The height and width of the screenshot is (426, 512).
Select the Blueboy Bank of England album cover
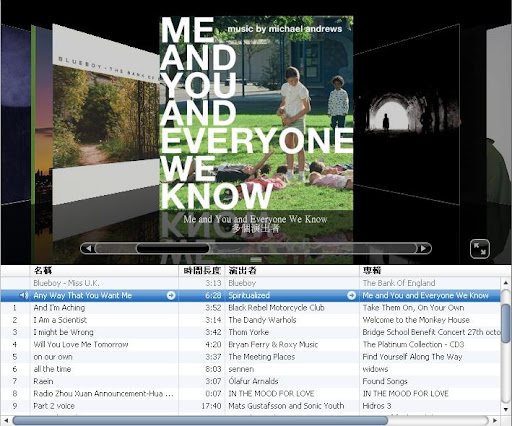[106, 113]
